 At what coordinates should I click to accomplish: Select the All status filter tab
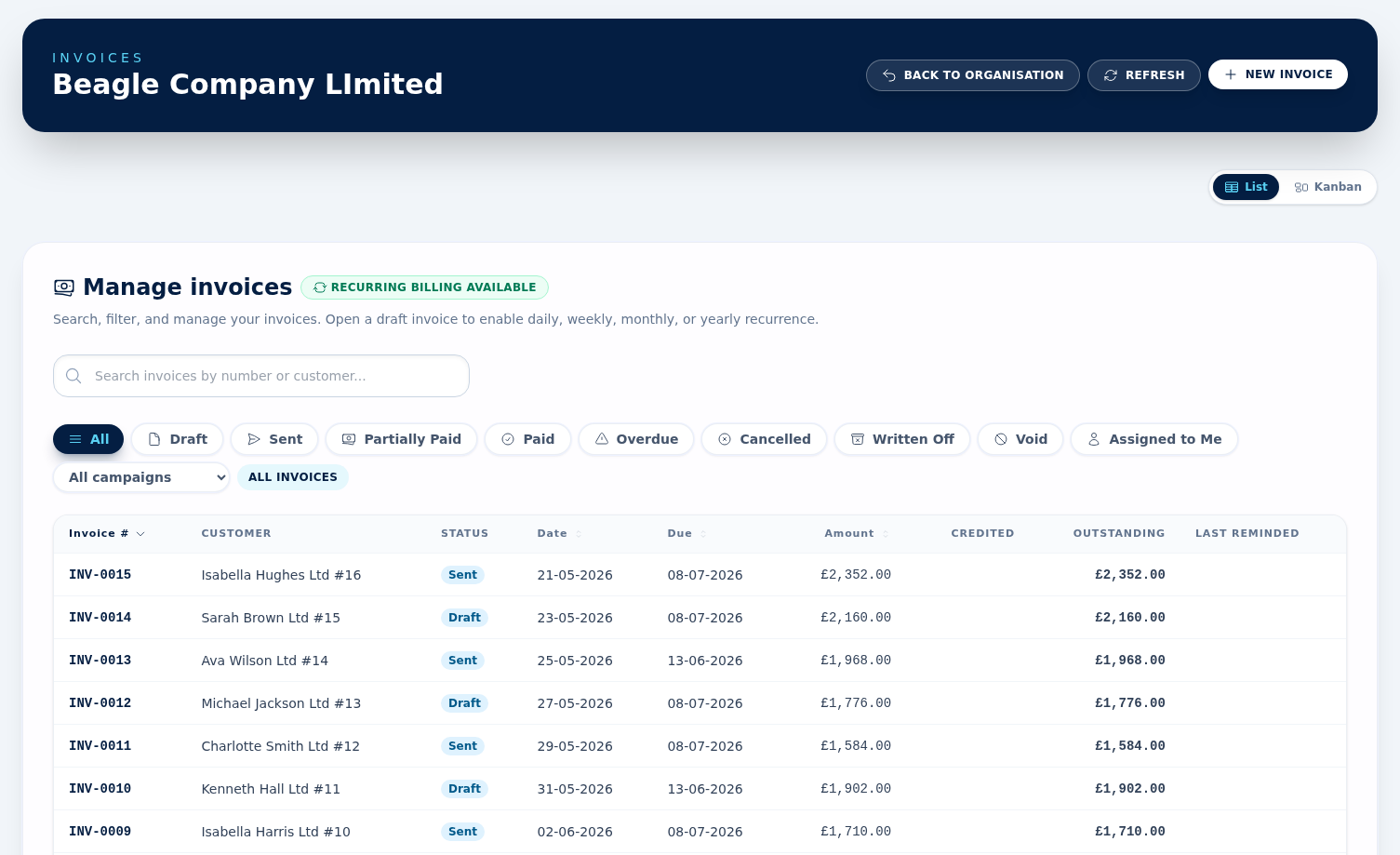tap(88, 439)
